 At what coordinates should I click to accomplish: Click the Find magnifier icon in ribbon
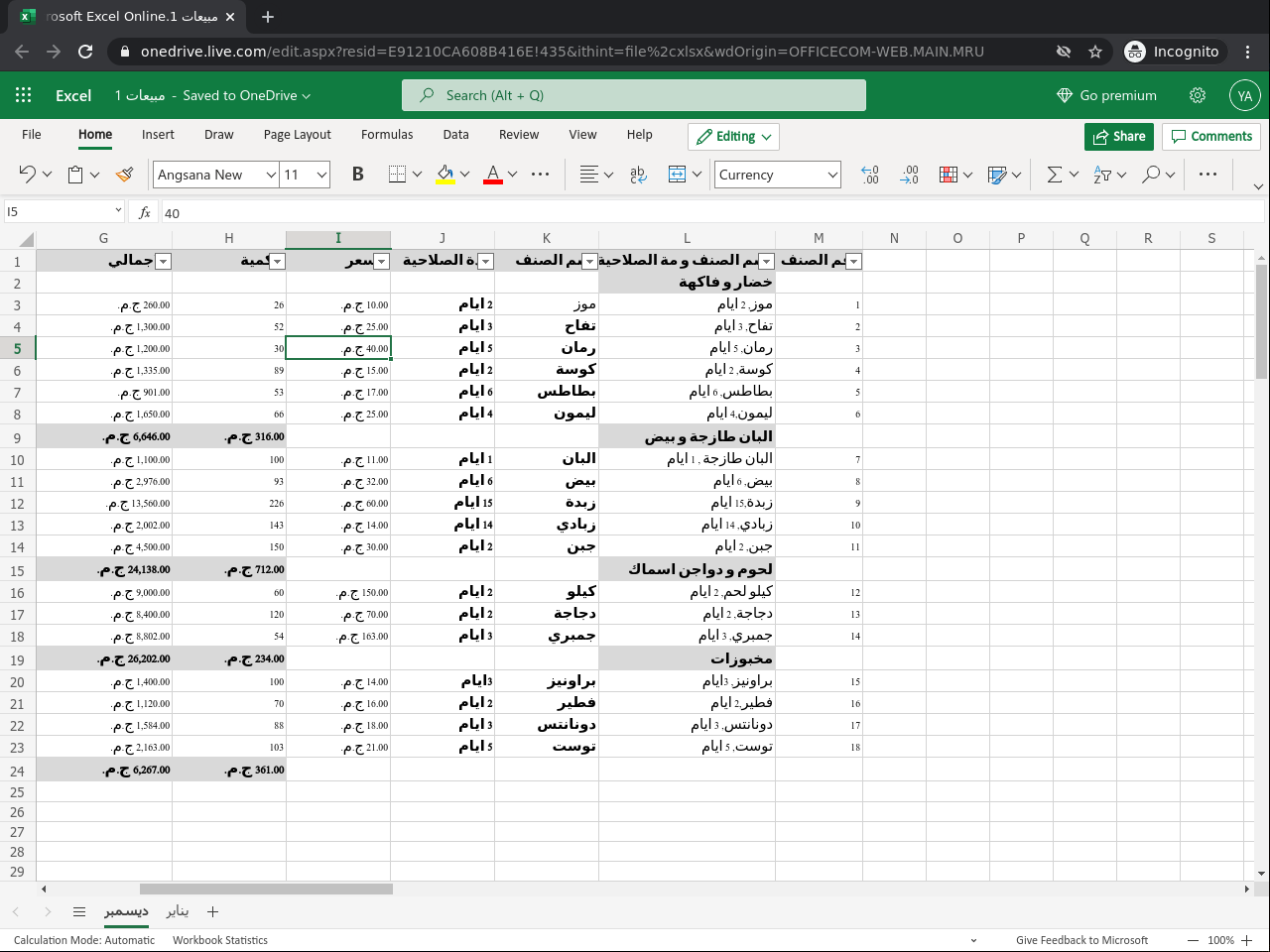coord(1151,175)
